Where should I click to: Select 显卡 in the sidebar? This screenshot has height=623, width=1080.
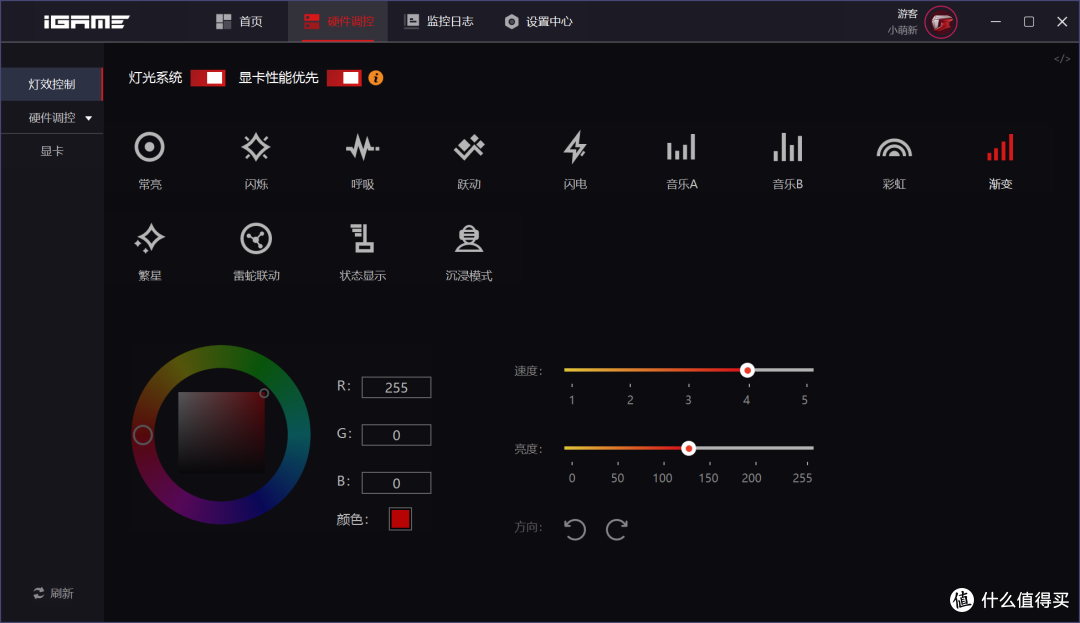pos(52,151)
